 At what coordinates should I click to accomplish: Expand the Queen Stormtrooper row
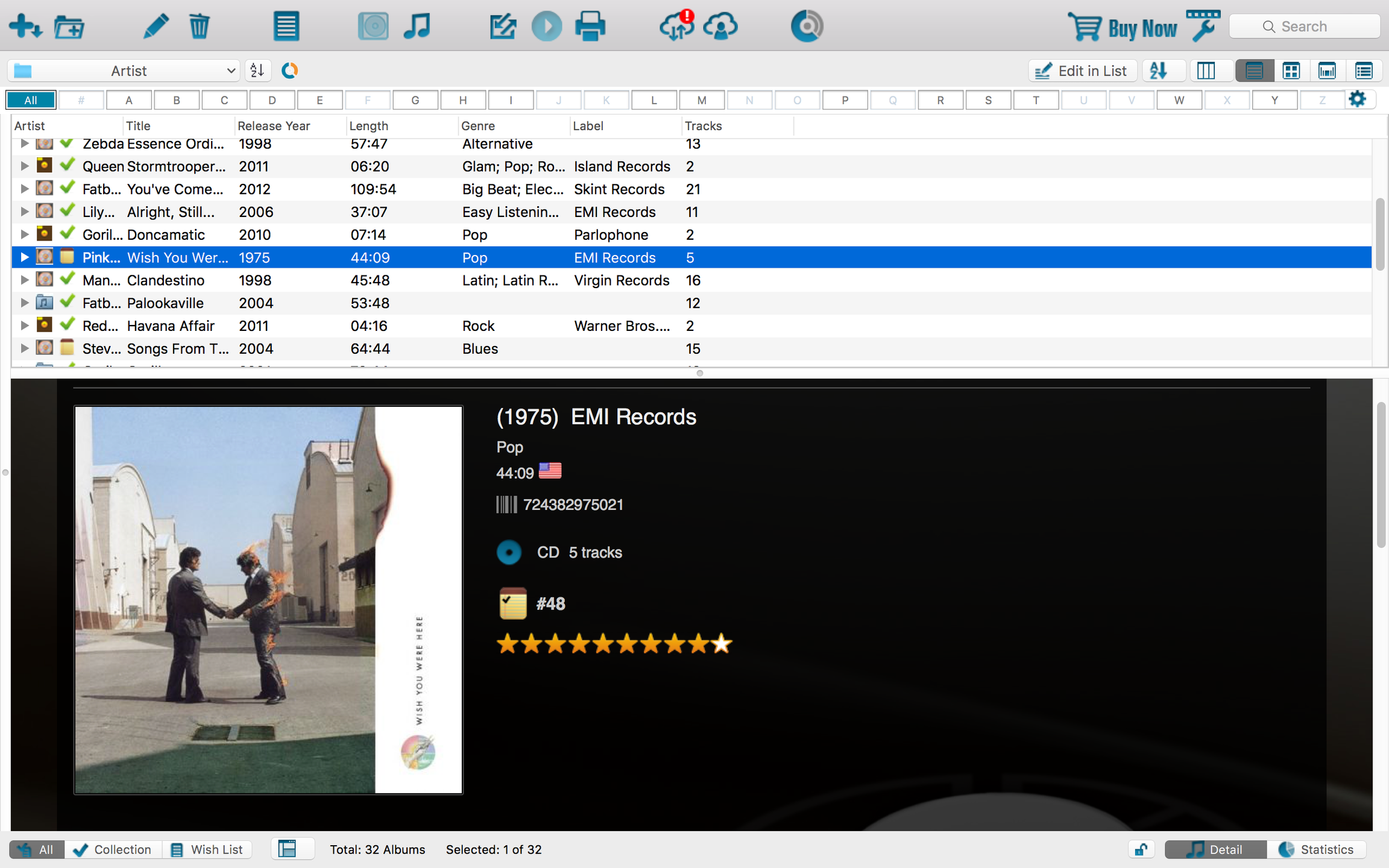(x=24, y=166)
